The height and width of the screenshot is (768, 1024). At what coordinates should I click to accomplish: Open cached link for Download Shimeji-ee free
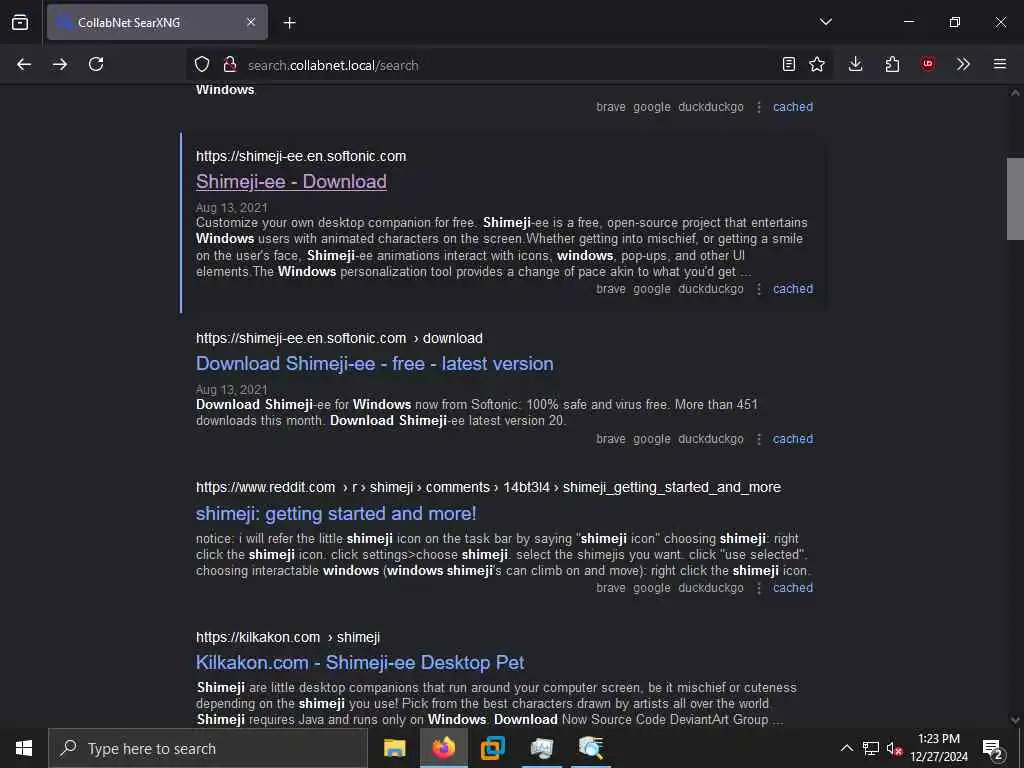pyautogui.click(x=793, y=439)
